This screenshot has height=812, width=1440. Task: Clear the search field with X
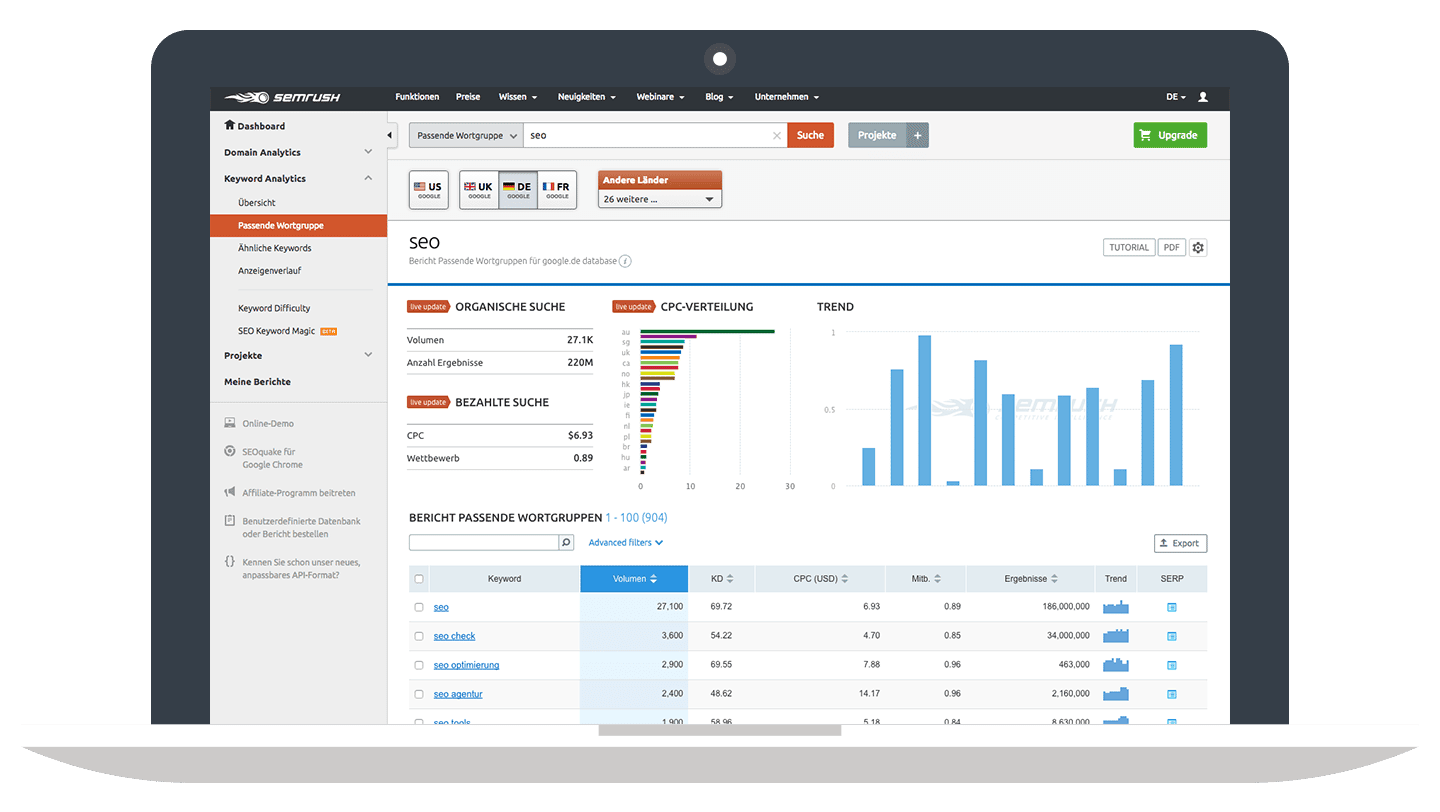pyautogui.click(x=777, y=136)
